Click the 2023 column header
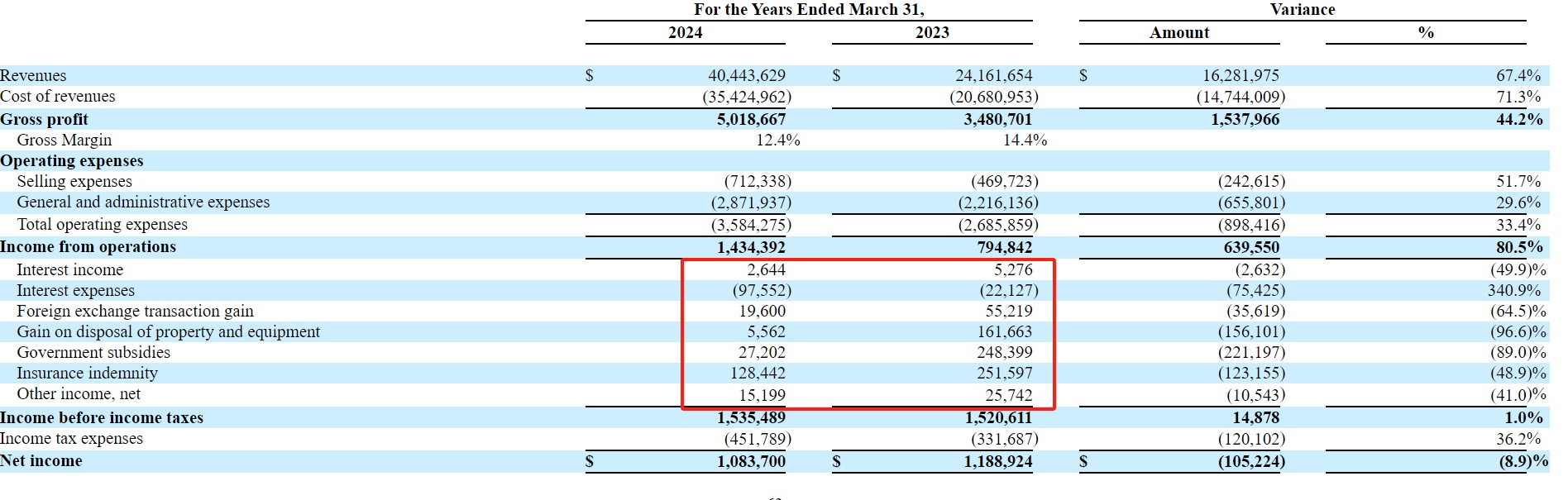 932,32
